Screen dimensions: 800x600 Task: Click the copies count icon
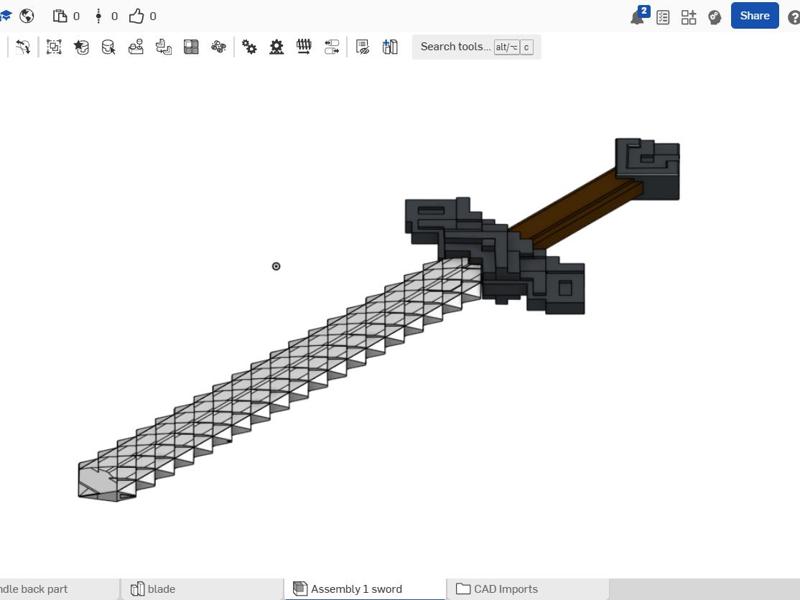click(60, 16)
